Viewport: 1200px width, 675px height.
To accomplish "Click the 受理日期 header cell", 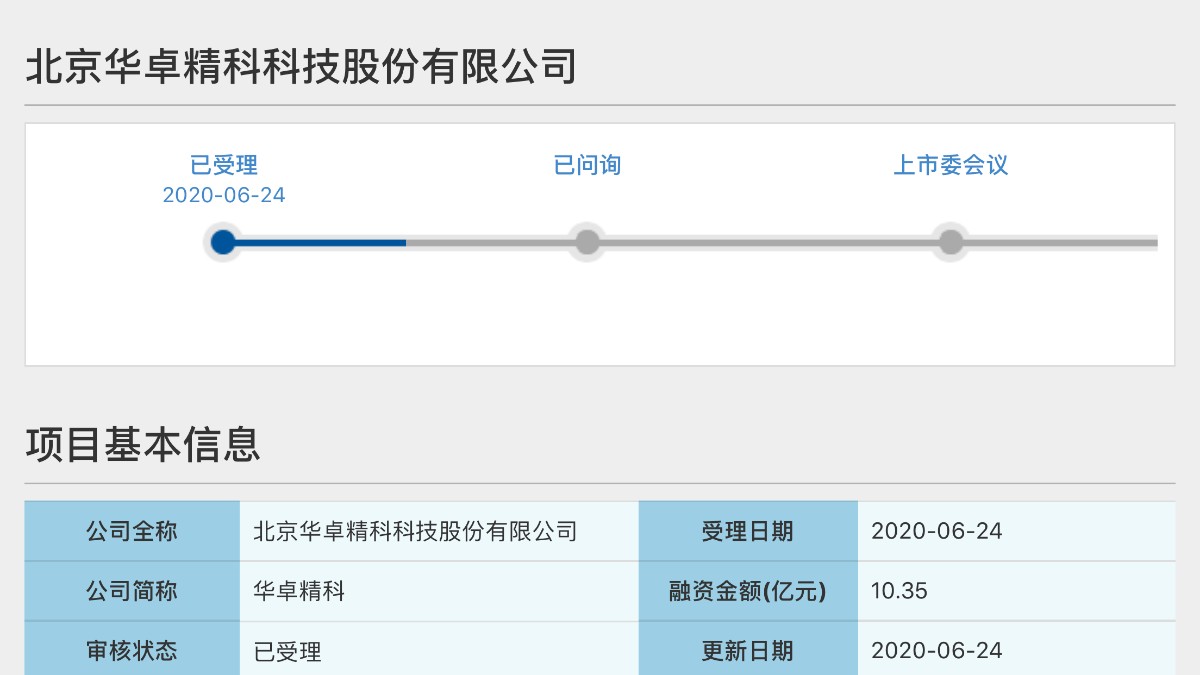I will click(x=748, y=531).
